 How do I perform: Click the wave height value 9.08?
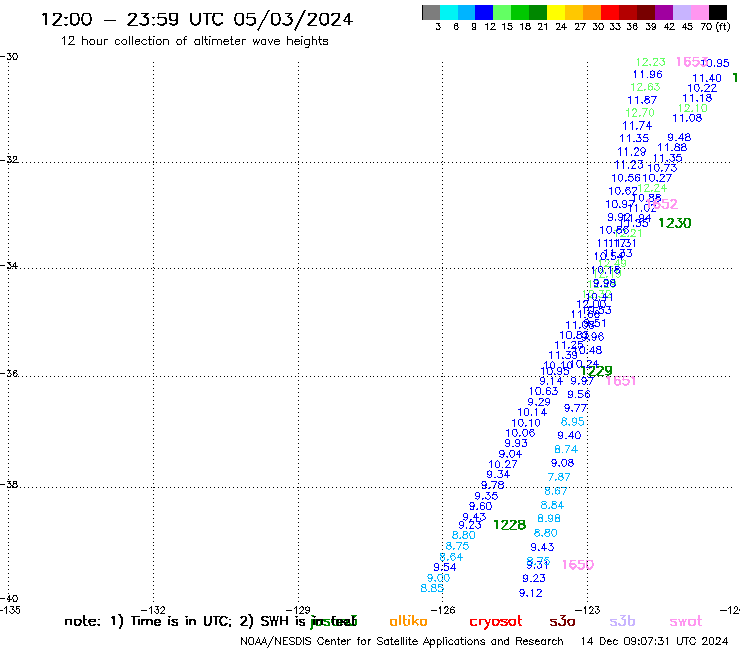(563, 464)
